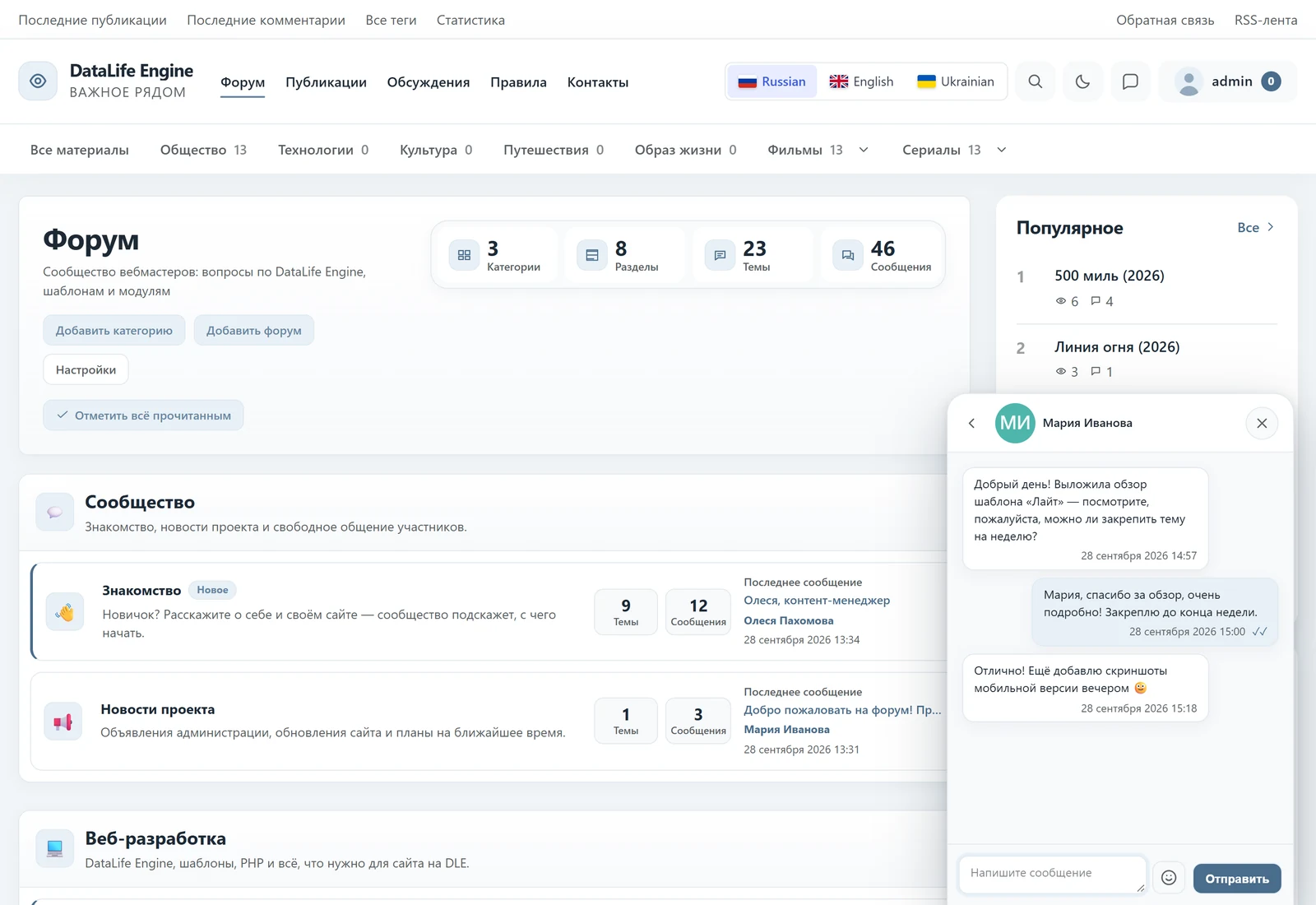1316x905 pixels.
Task: Click the Разделы stat icon
Action: (x=592, y=255)
